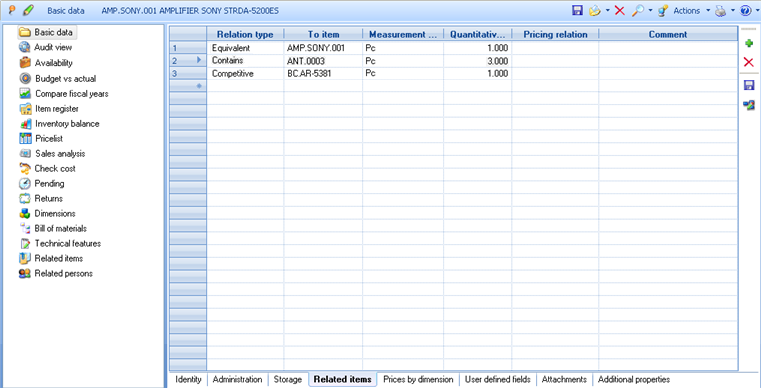Open Dimensions in the sidebar
This screenshot has height=388, width=761.
pyautogui.click(x=55, y=214)
